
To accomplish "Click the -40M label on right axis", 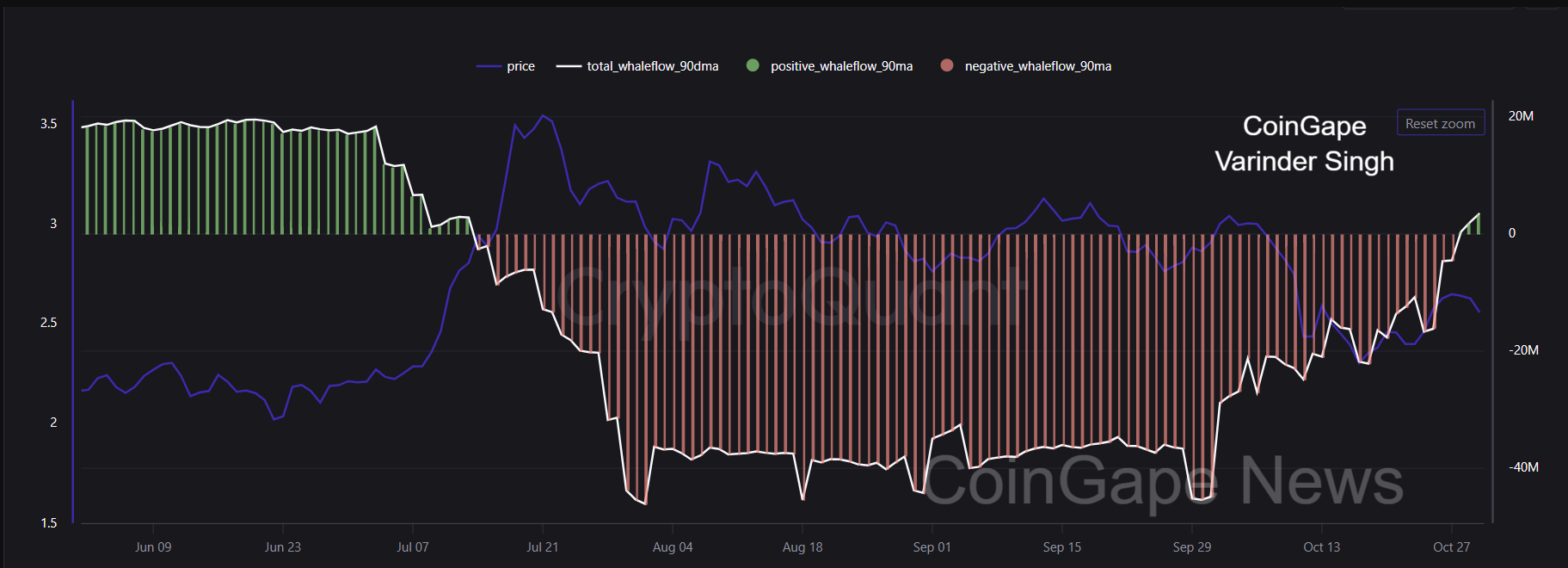I will pyautogui.click(x=1523, y=467).
